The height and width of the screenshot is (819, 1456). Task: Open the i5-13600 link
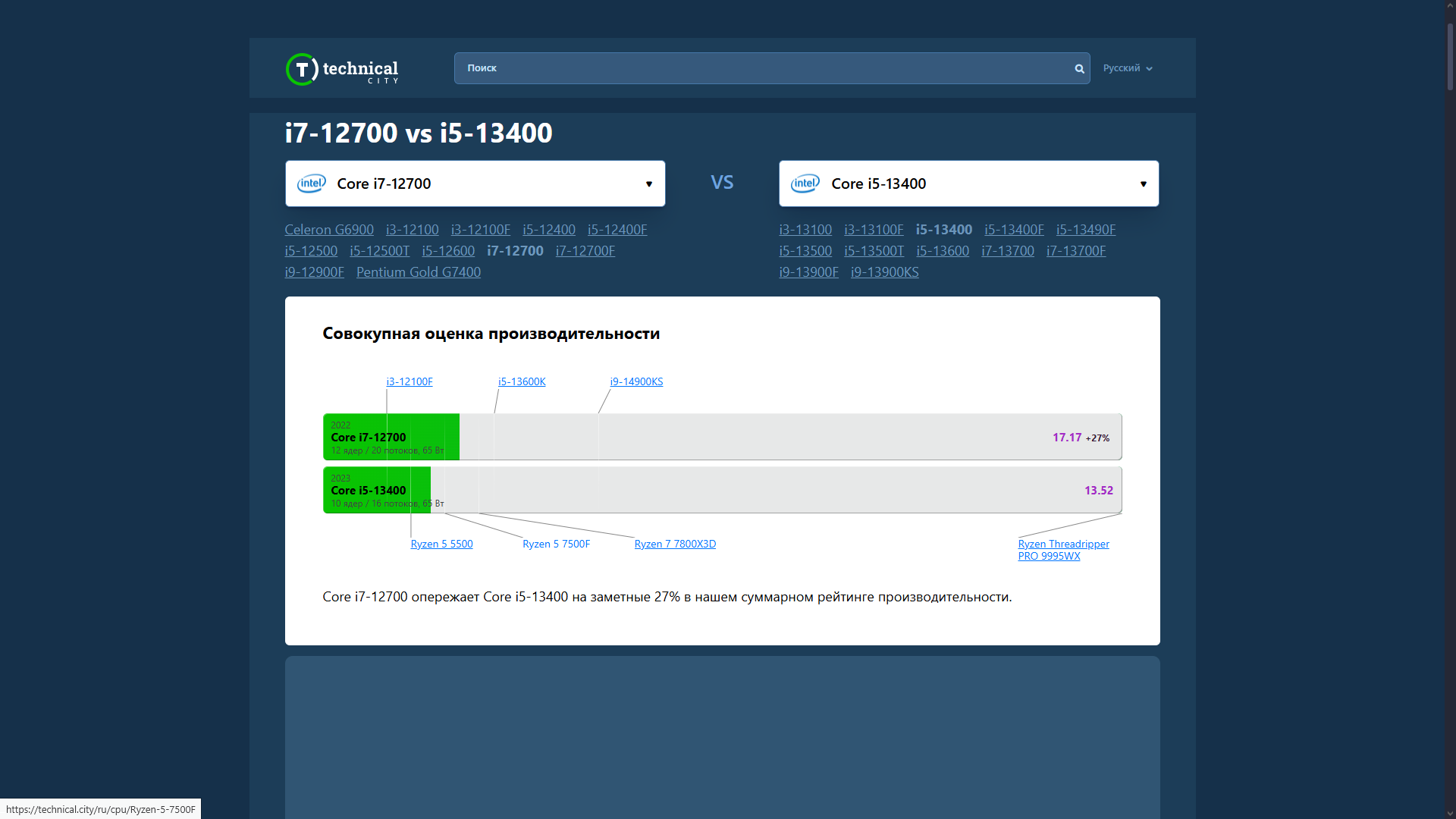tap(943, 251)
